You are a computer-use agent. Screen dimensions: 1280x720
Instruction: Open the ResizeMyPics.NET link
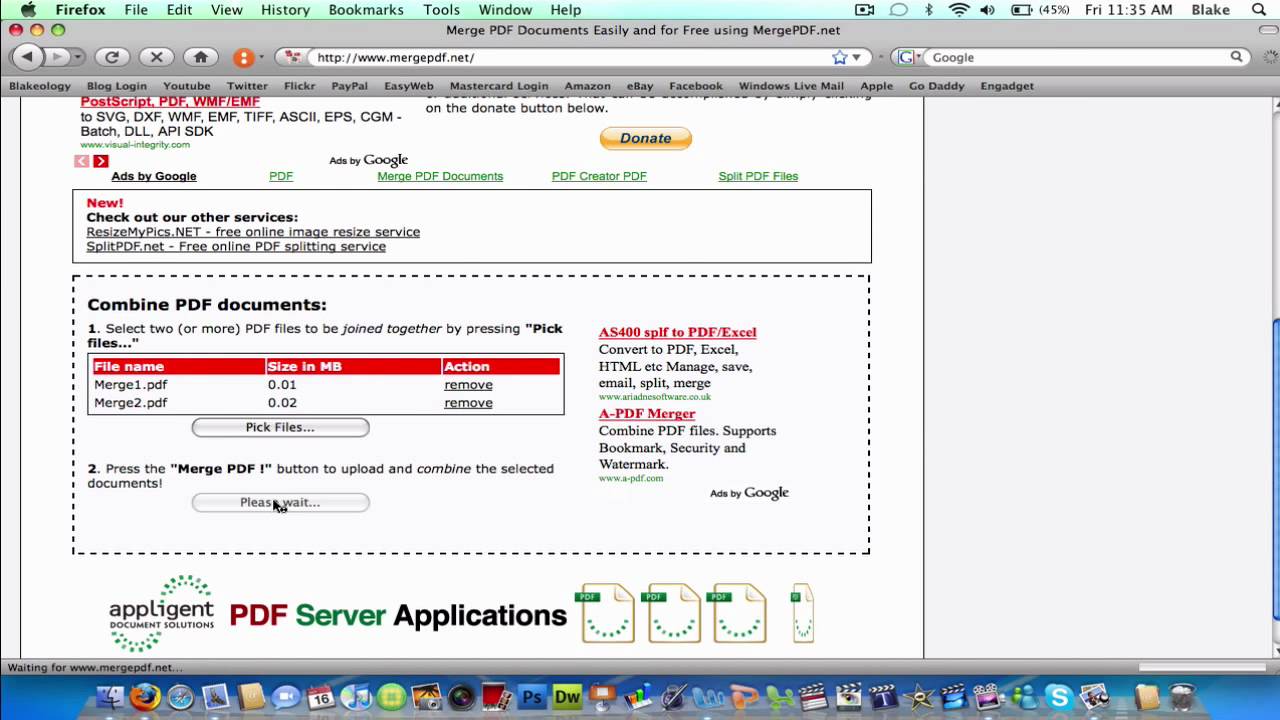253,232
